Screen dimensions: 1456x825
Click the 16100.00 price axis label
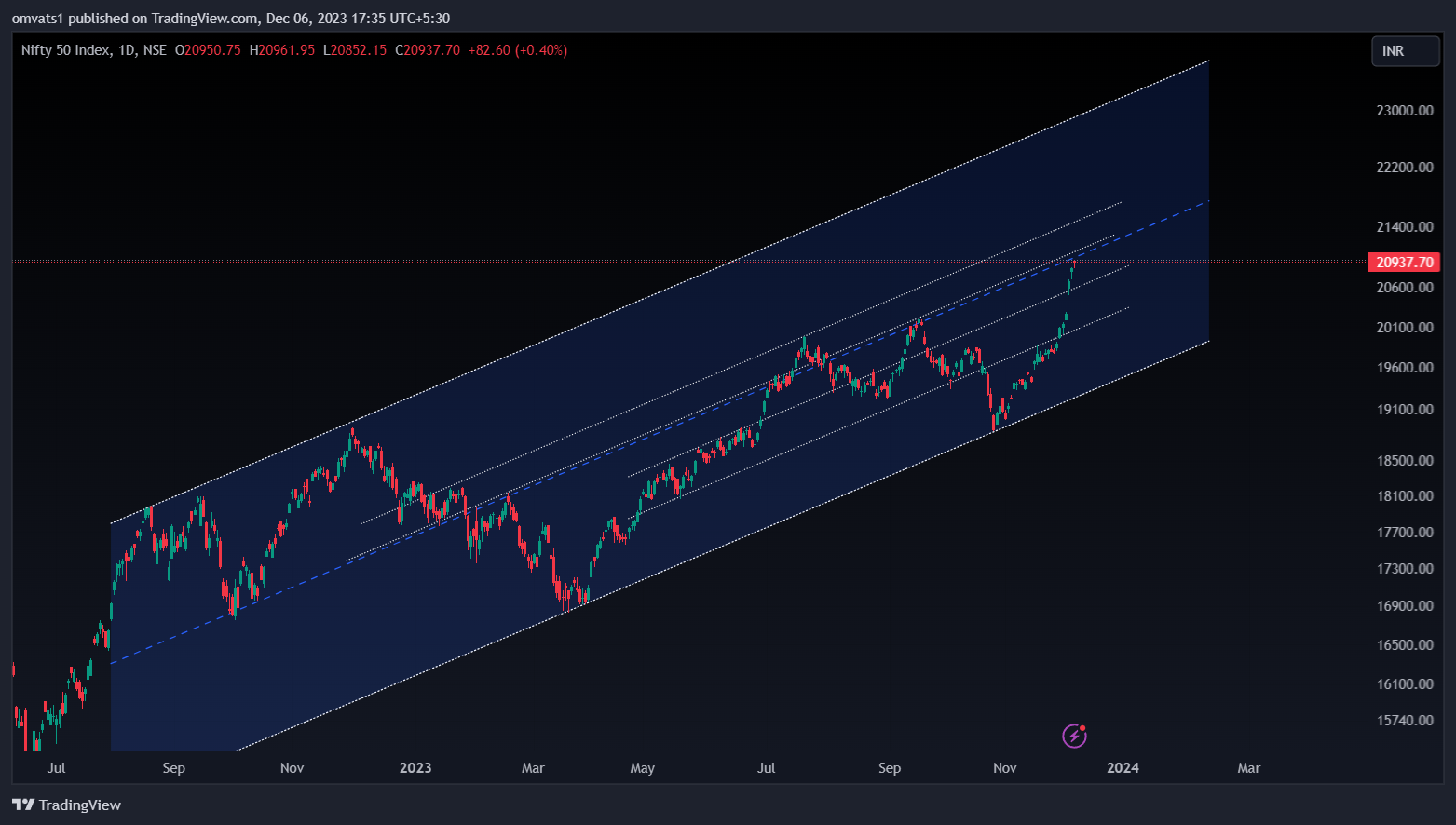pos(1405,683)
